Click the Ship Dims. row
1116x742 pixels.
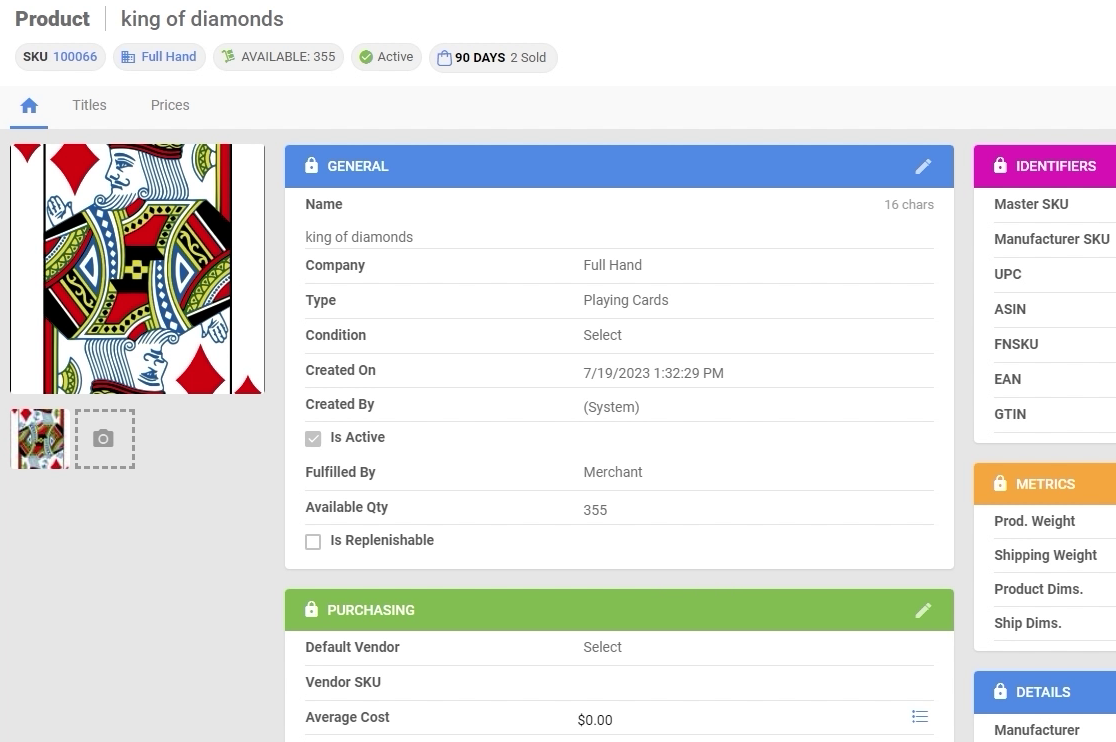coord(1055,623)
